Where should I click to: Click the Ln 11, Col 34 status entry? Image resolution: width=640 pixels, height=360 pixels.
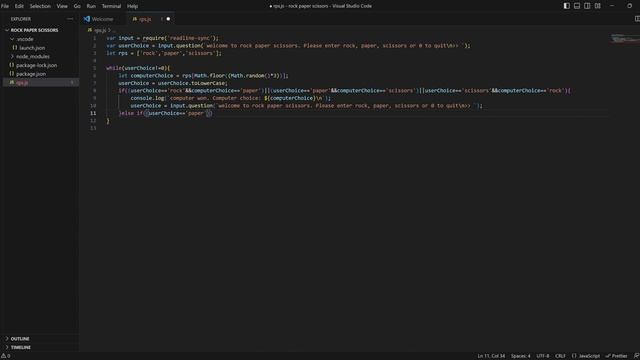coord(491,356)
